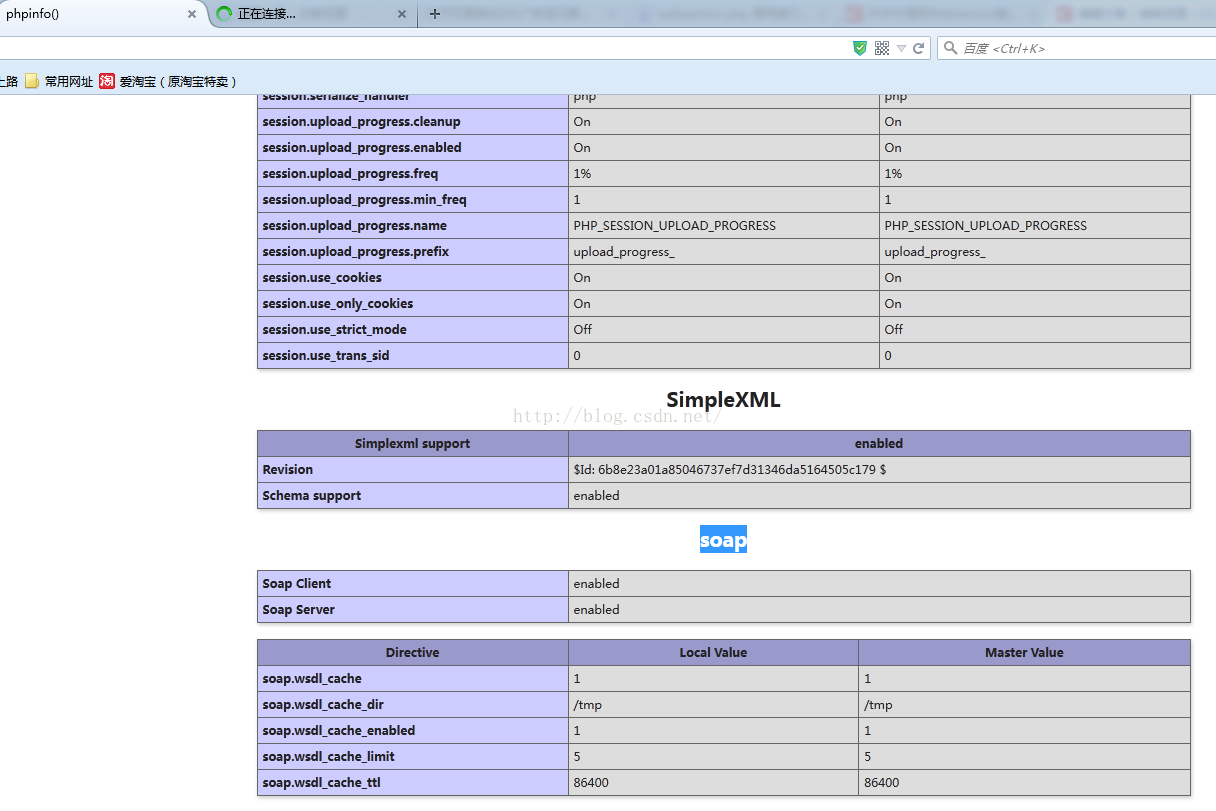
Task: Click the red 爱淘宝 bookmark icon
Action: pos(107,82)
